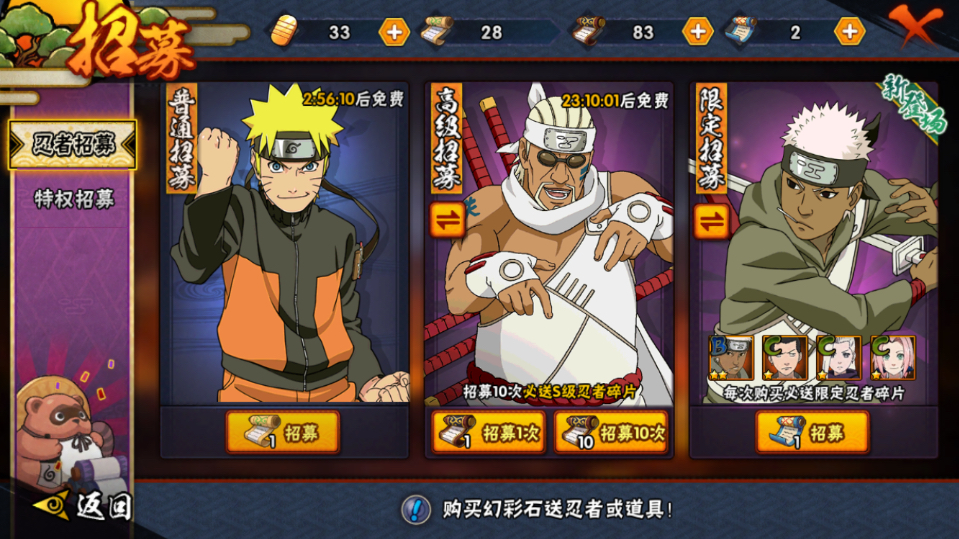Screen dimensions: 959x539
Task: Tap plus next to blue scroll count 2
Action: [x=850, y=32]
